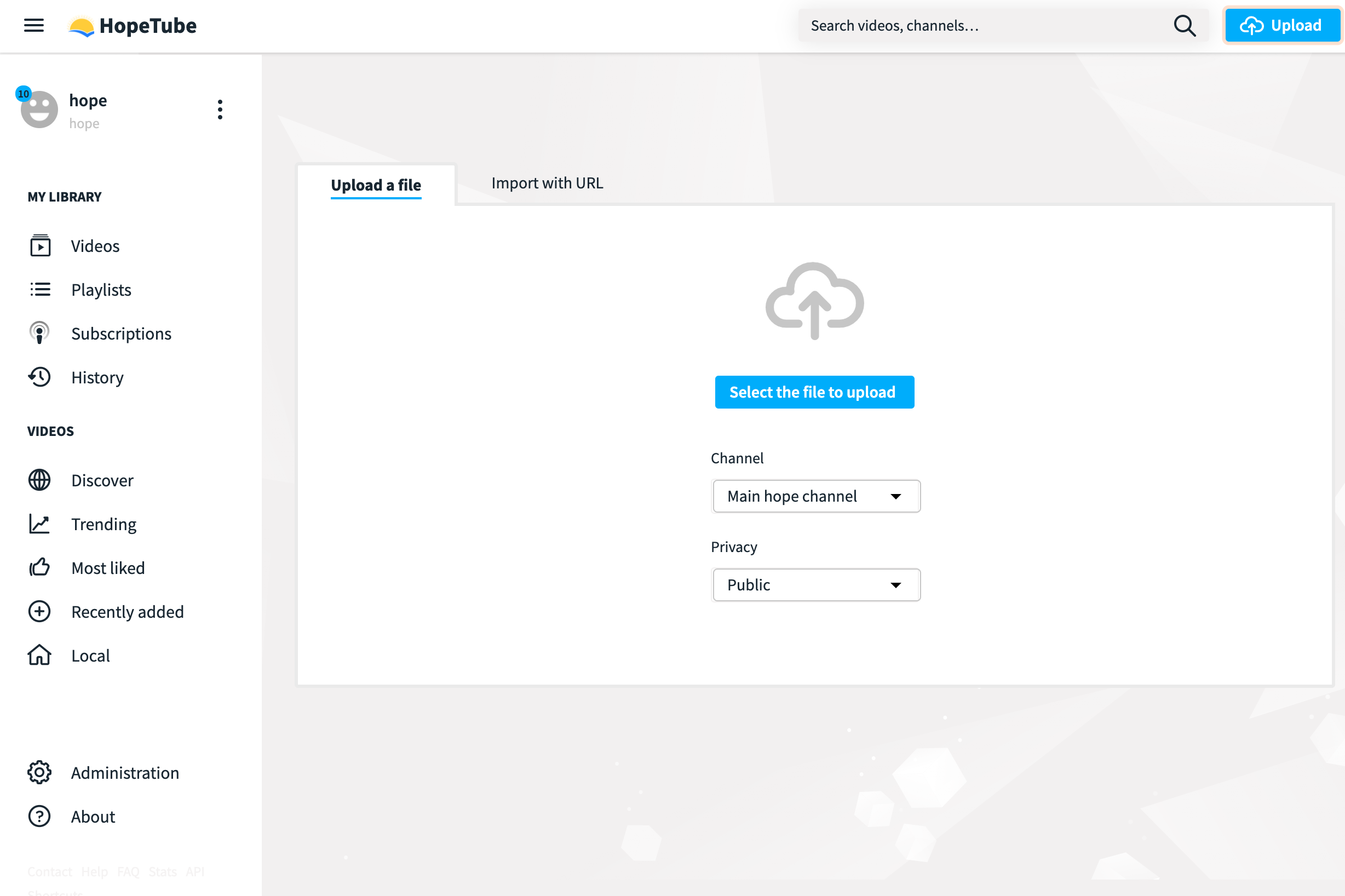Click the Administration gear icon

tap(39, 773)
